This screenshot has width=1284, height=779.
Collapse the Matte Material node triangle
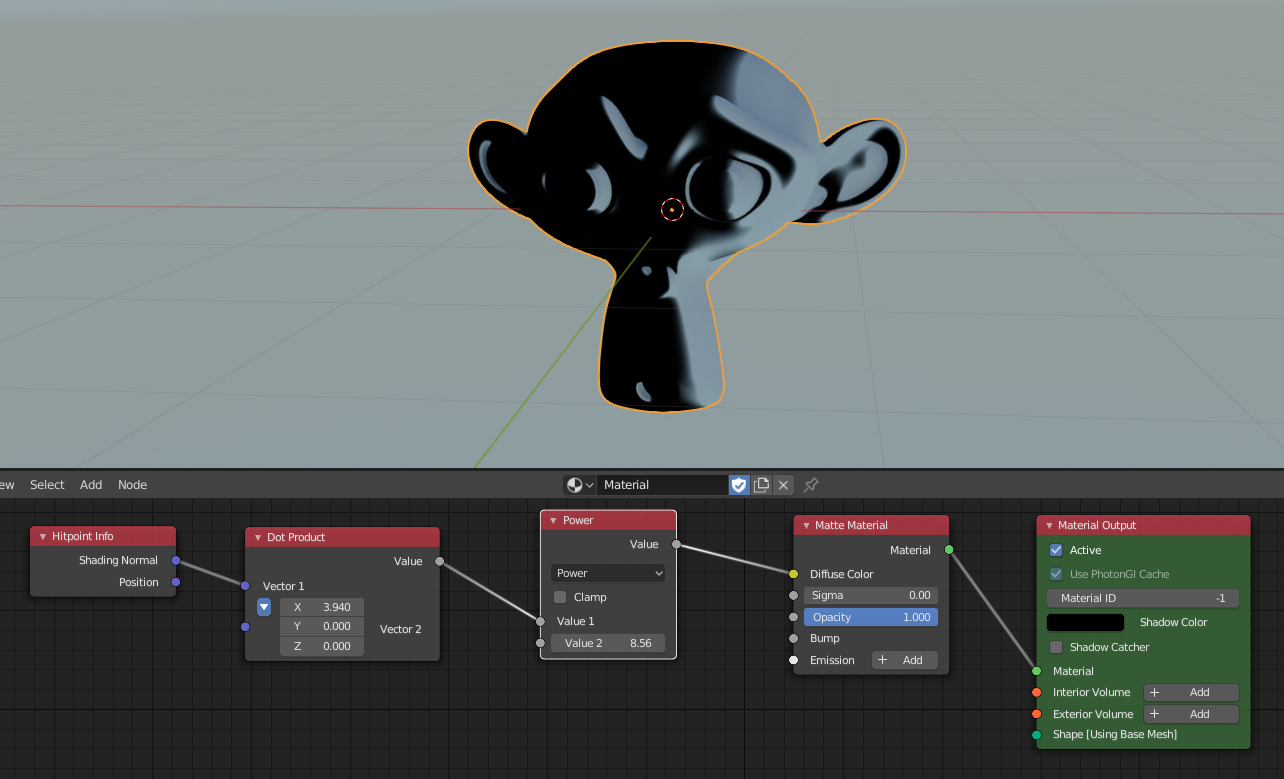click(x=806, y=526)
